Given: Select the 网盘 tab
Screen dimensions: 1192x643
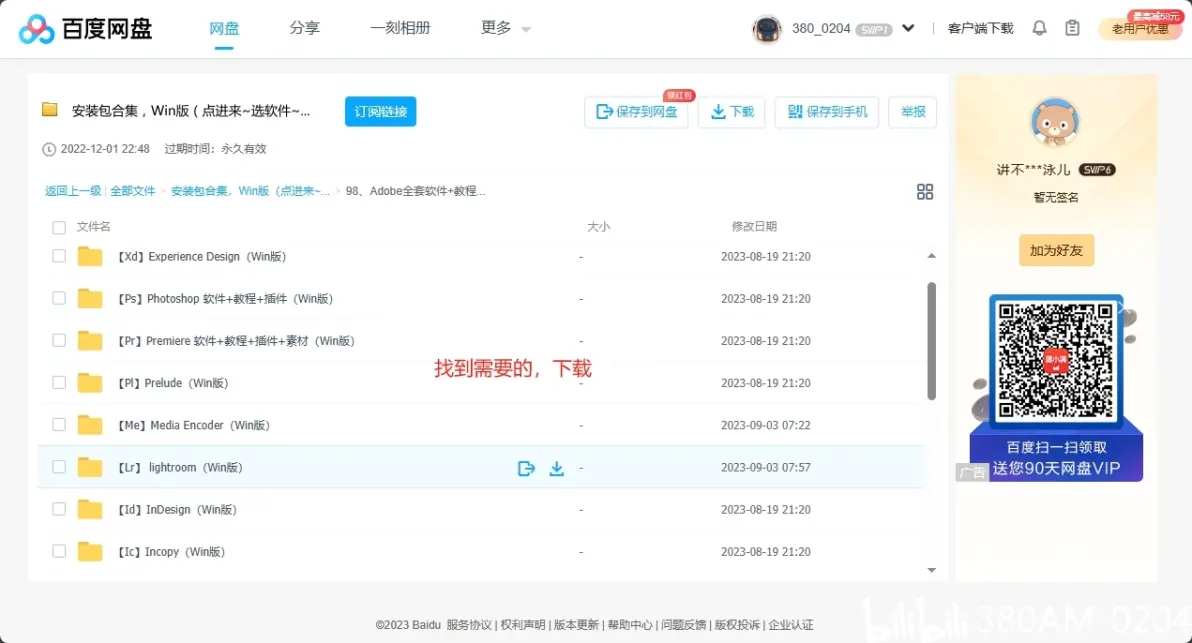Looking at the screenshot, I should tap(224, 28).
